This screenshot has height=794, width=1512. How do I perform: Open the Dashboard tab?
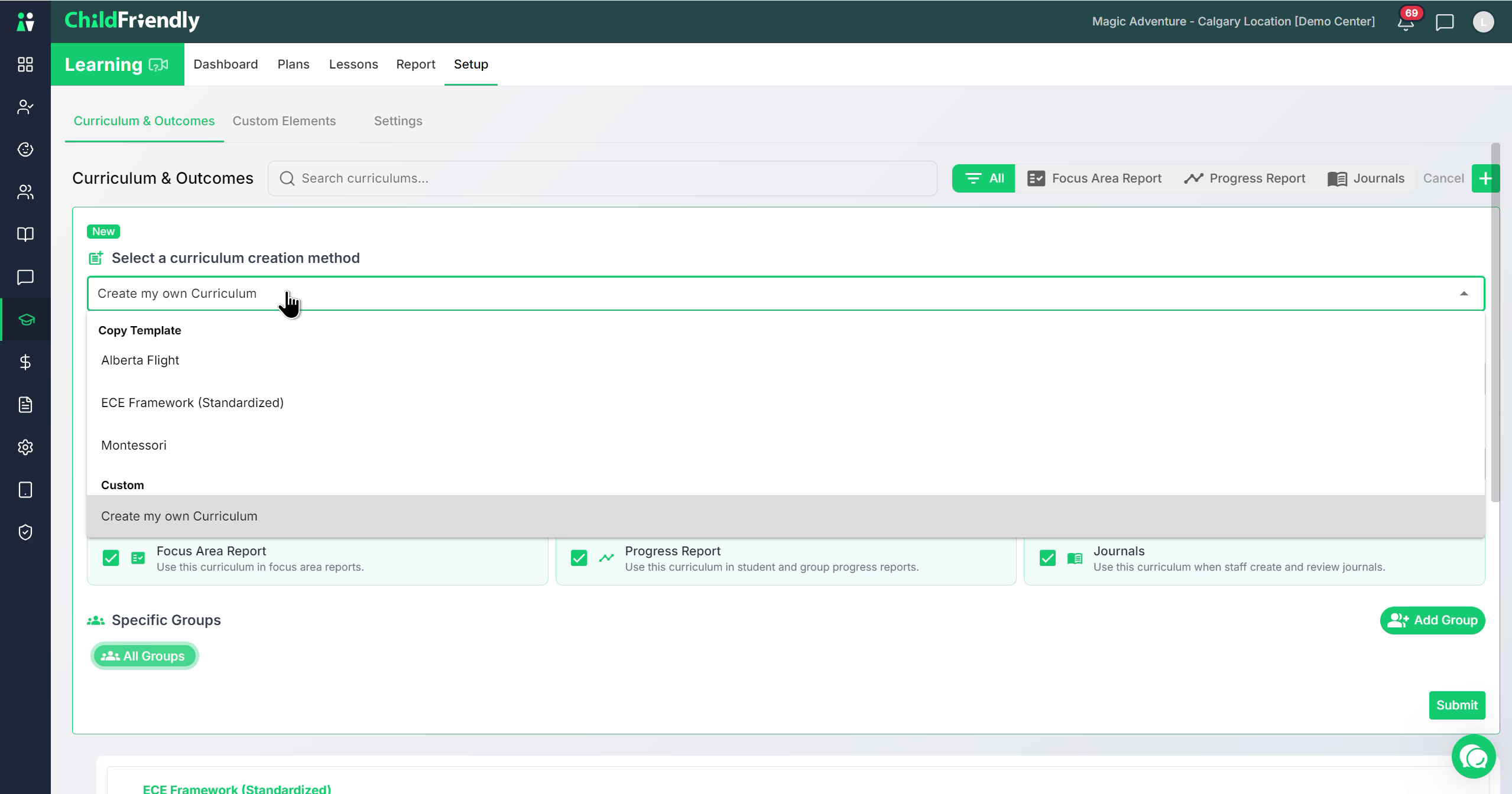click(x=226, y=64)
